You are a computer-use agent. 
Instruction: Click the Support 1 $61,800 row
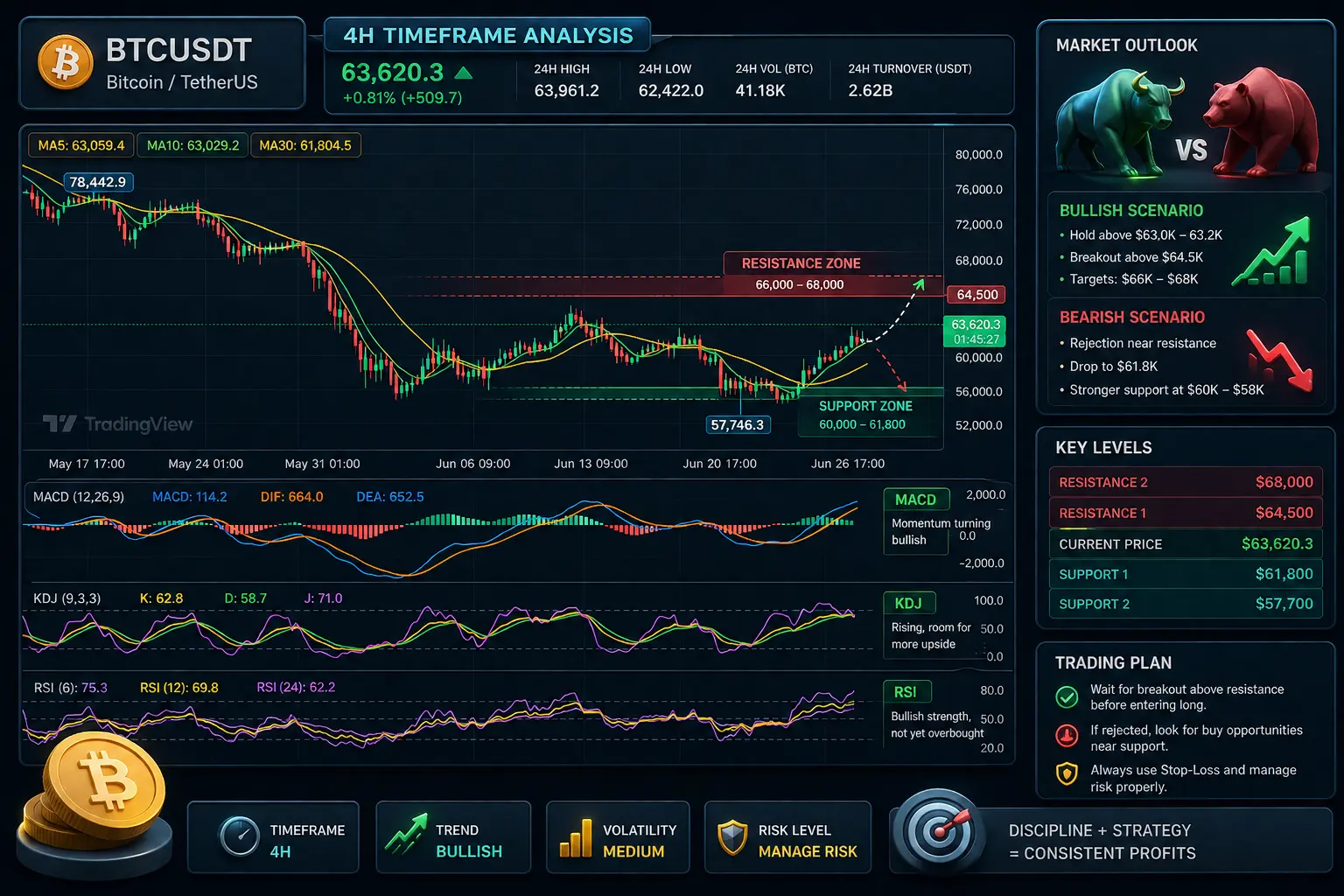click(x=1186, y=574)
